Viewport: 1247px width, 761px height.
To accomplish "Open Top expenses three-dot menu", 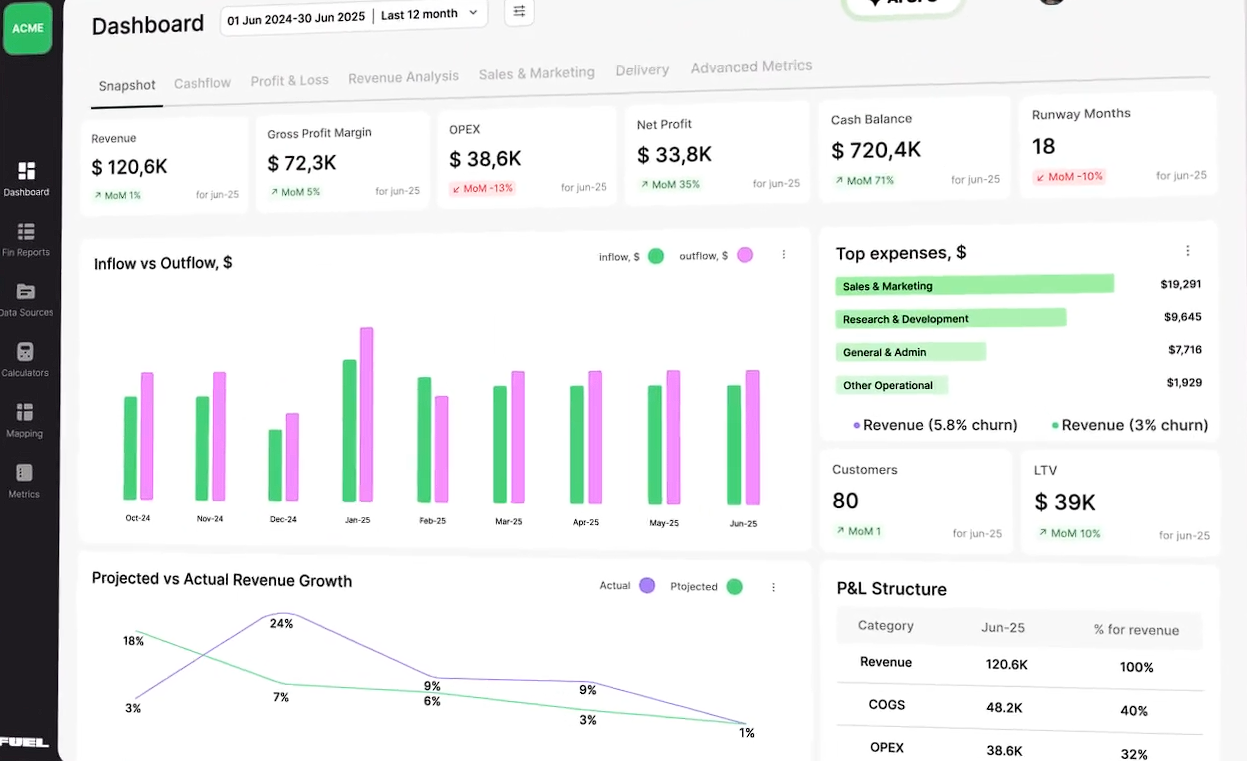I will [1188, 251].
